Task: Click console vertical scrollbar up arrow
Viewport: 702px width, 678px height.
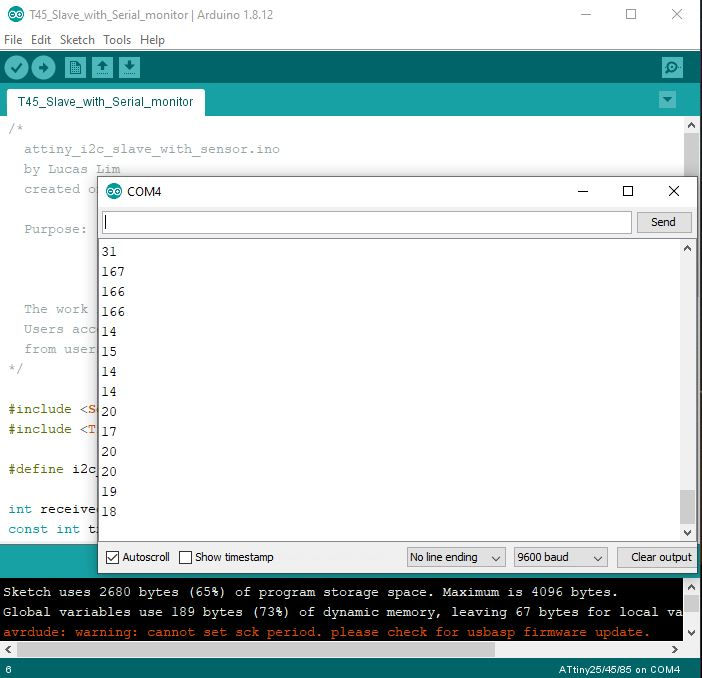Action: tap(691, 587)
